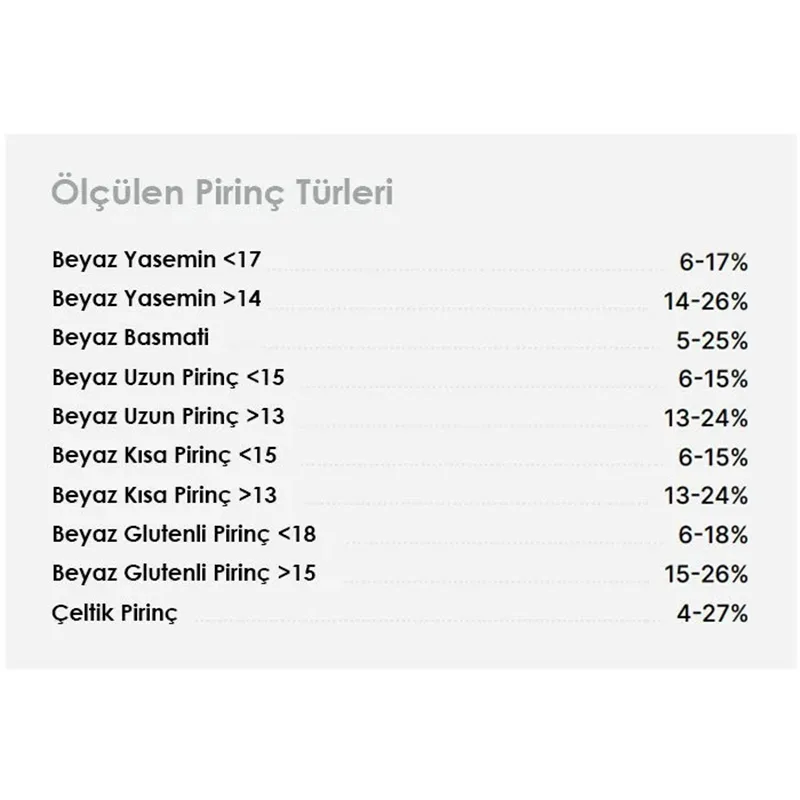The image size is (800, 800).
Task: Click the 6-17% value
Action: 713,262
